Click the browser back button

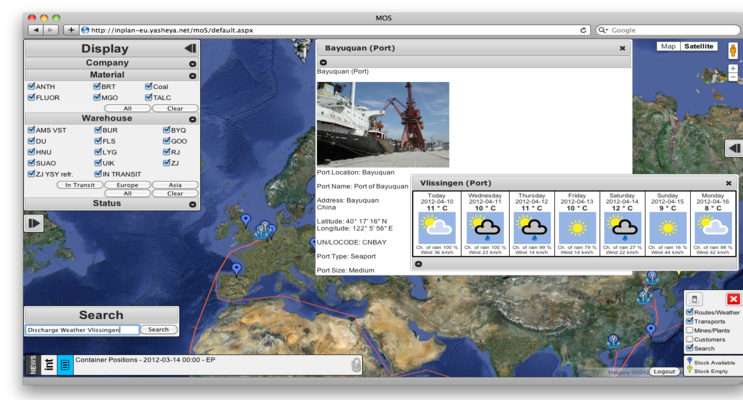36,30
